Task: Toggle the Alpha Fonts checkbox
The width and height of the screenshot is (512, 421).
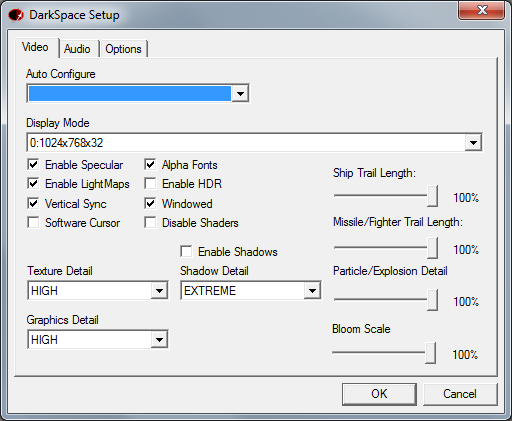Action: tap(150, 165)
